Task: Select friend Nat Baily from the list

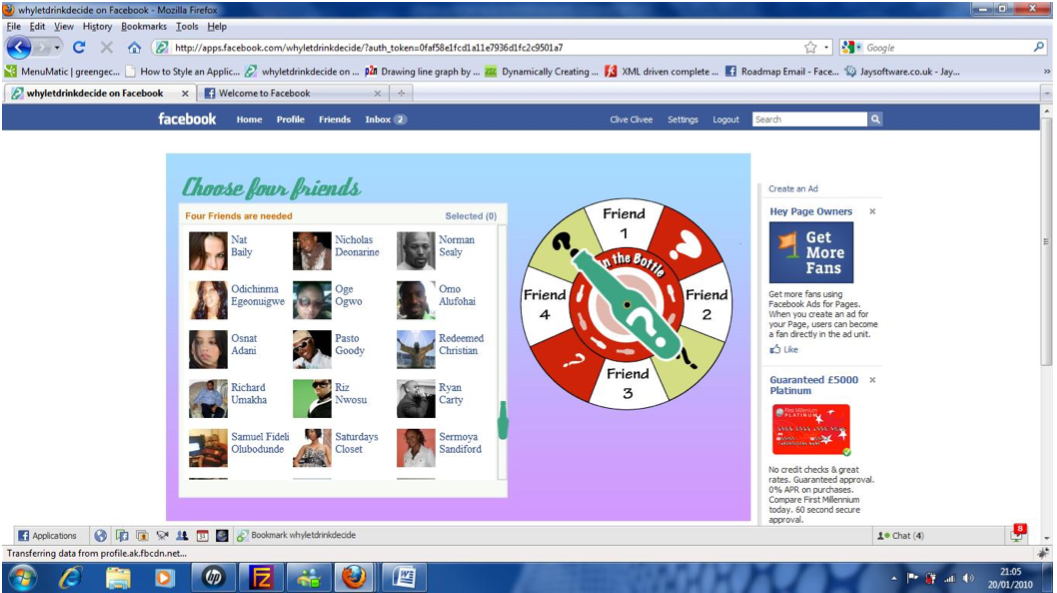Action: (x=241, y=246)
